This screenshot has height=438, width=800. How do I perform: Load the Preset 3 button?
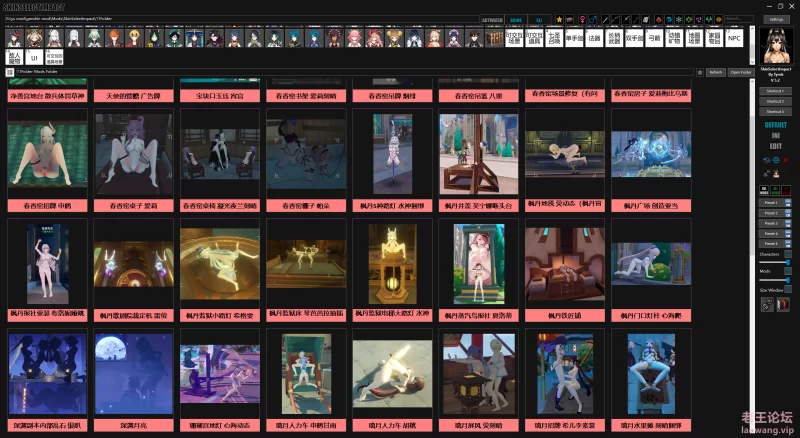click(771, 223)
